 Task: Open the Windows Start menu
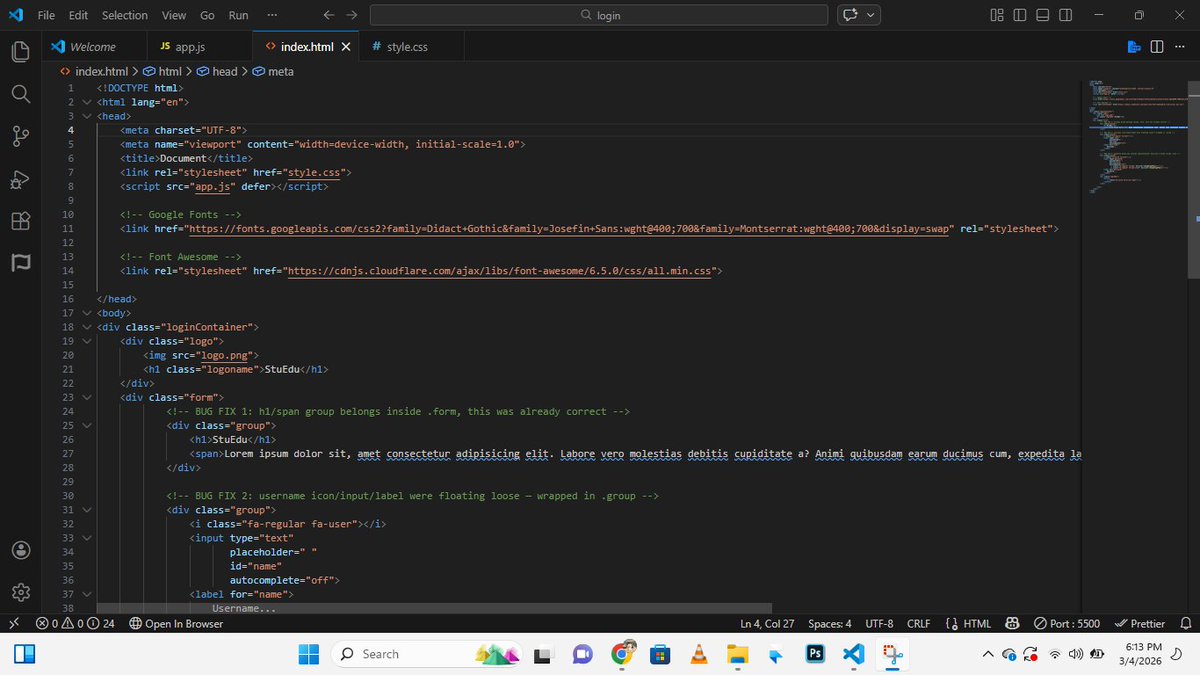click(x=309, y=654)
